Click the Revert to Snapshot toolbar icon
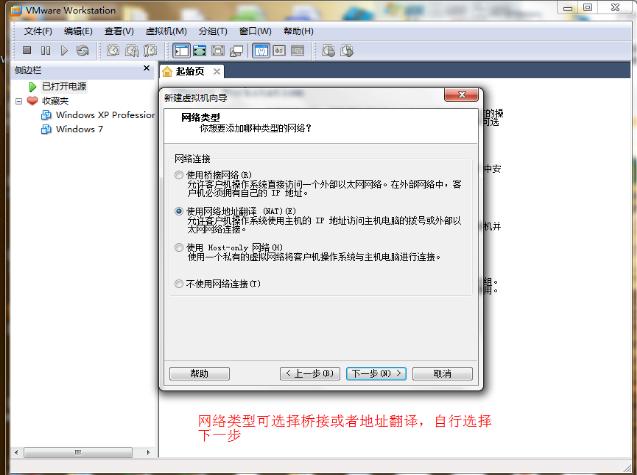637x475 pixels. (132, 50)
